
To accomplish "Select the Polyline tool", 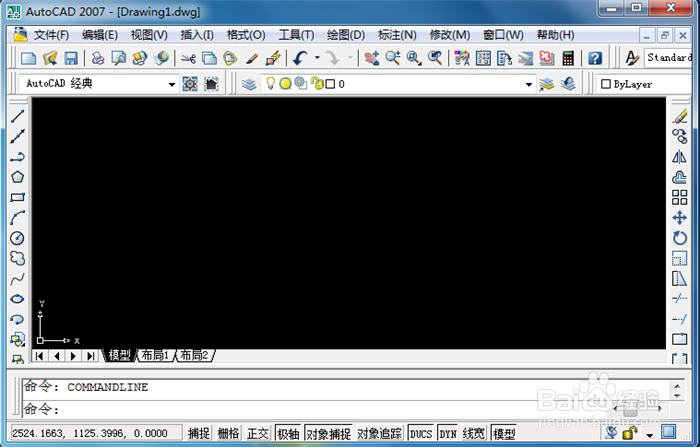I will [x=17, y=157].
